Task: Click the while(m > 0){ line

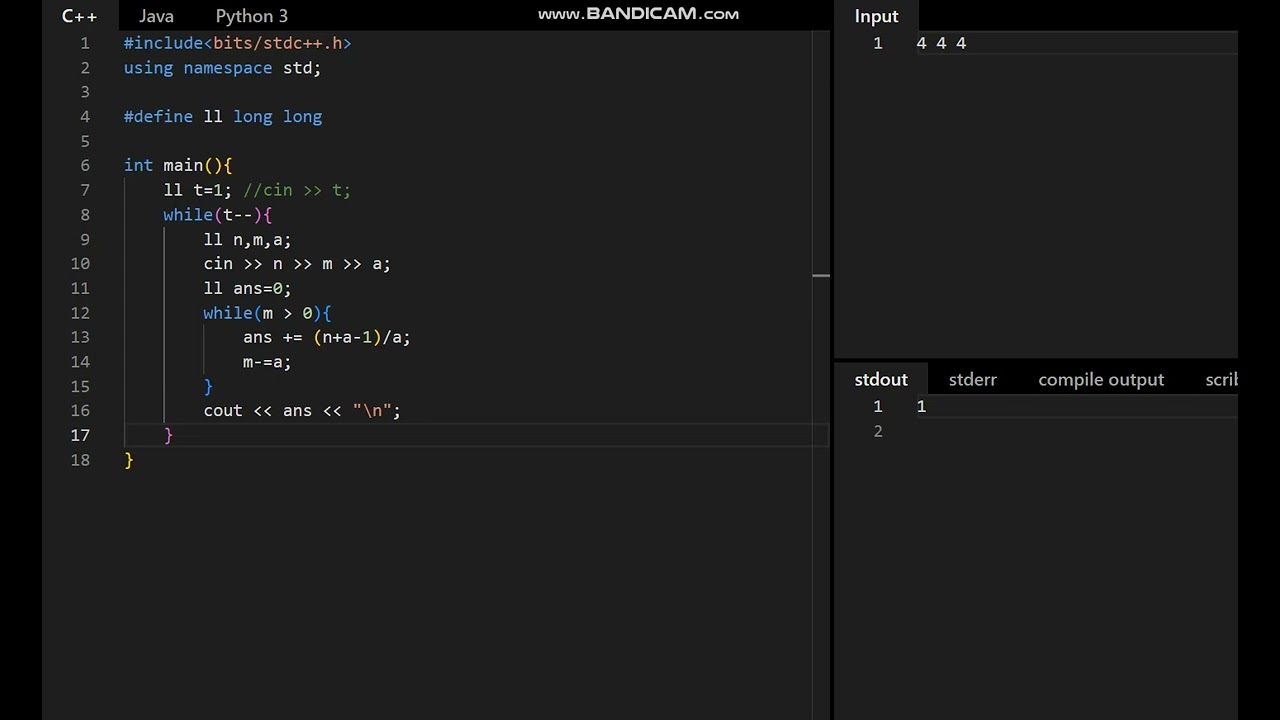Action: [x=267, y=313]
